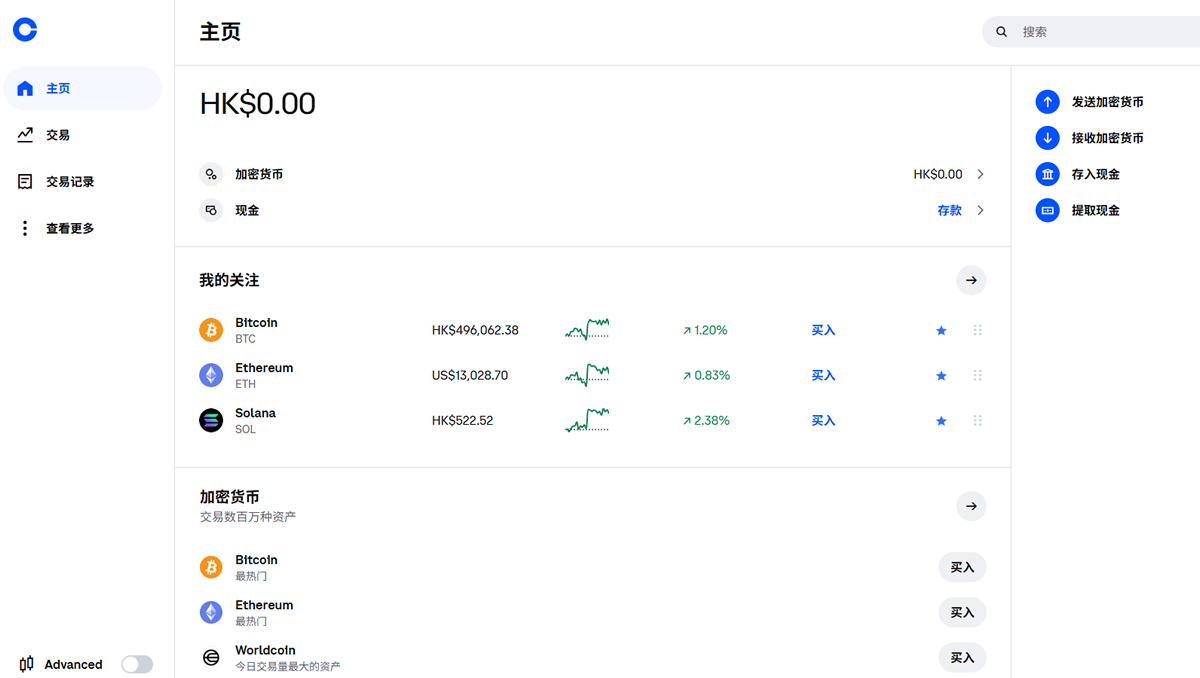Click the receipt icon beside 交易记录
Screen dimensions: 1200x678
pyautogui.click(x=25, y=181)
